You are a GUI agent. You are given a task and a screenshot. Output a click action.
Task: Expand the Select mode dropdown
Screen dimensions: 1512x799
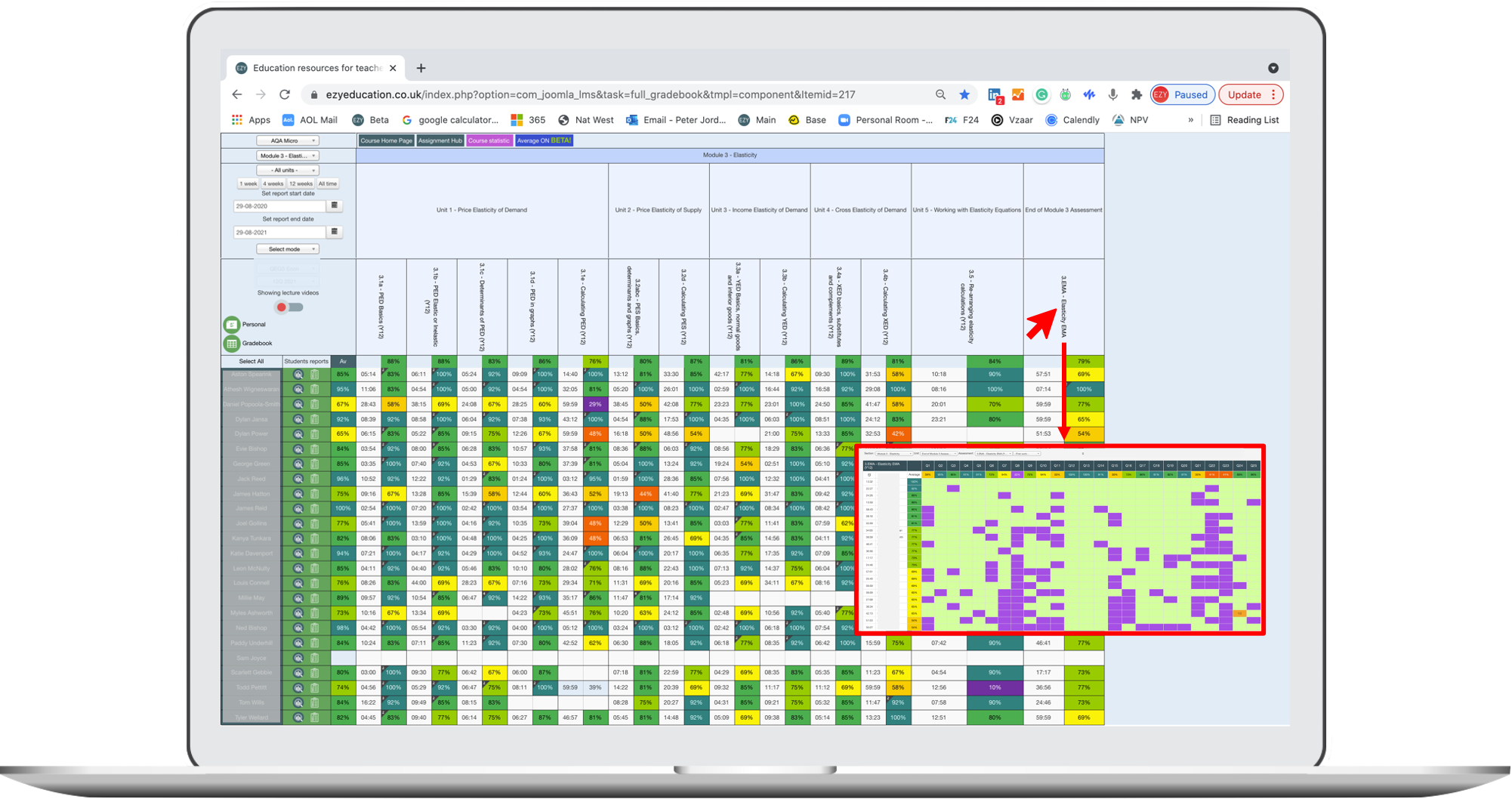(287, 249)
